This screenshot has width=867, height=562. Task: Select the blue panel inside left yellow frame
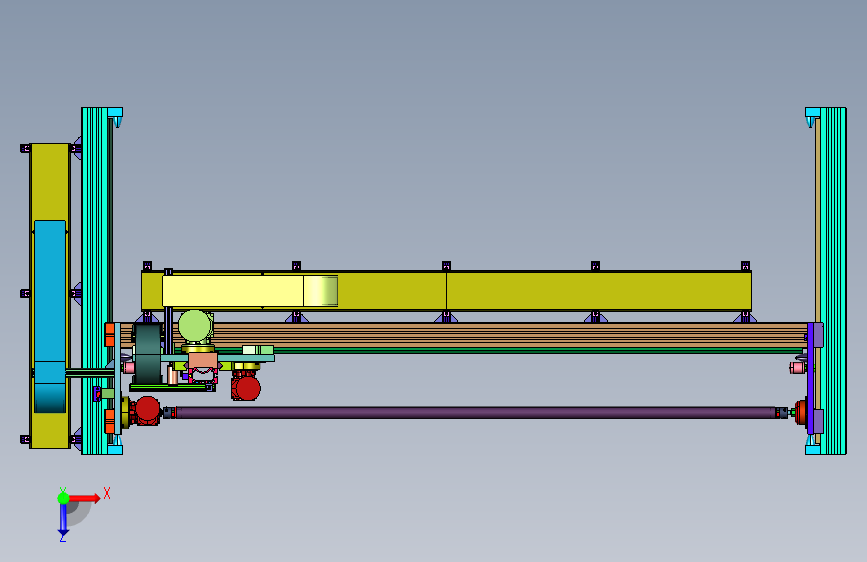50,316
